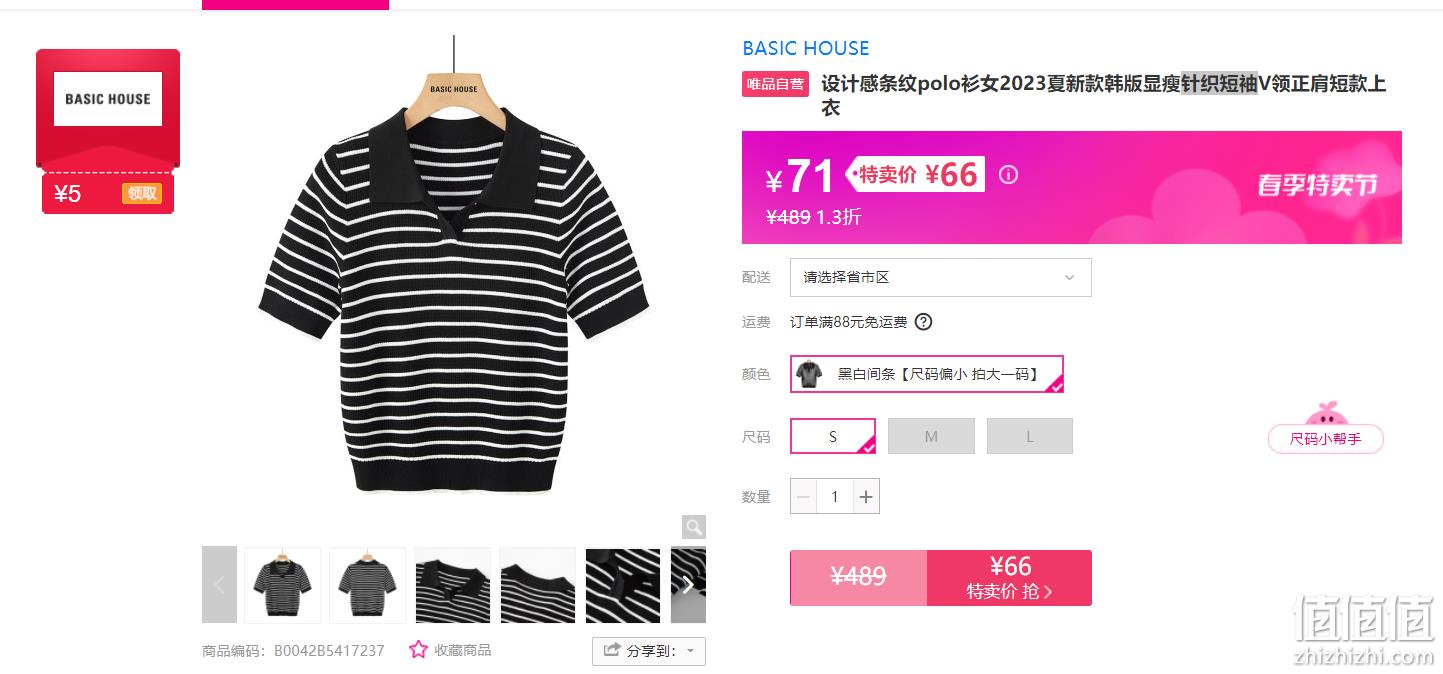Increase quantity with the plus icon
Viewport: 1443px width, 674px height.
tap(866, 496)
